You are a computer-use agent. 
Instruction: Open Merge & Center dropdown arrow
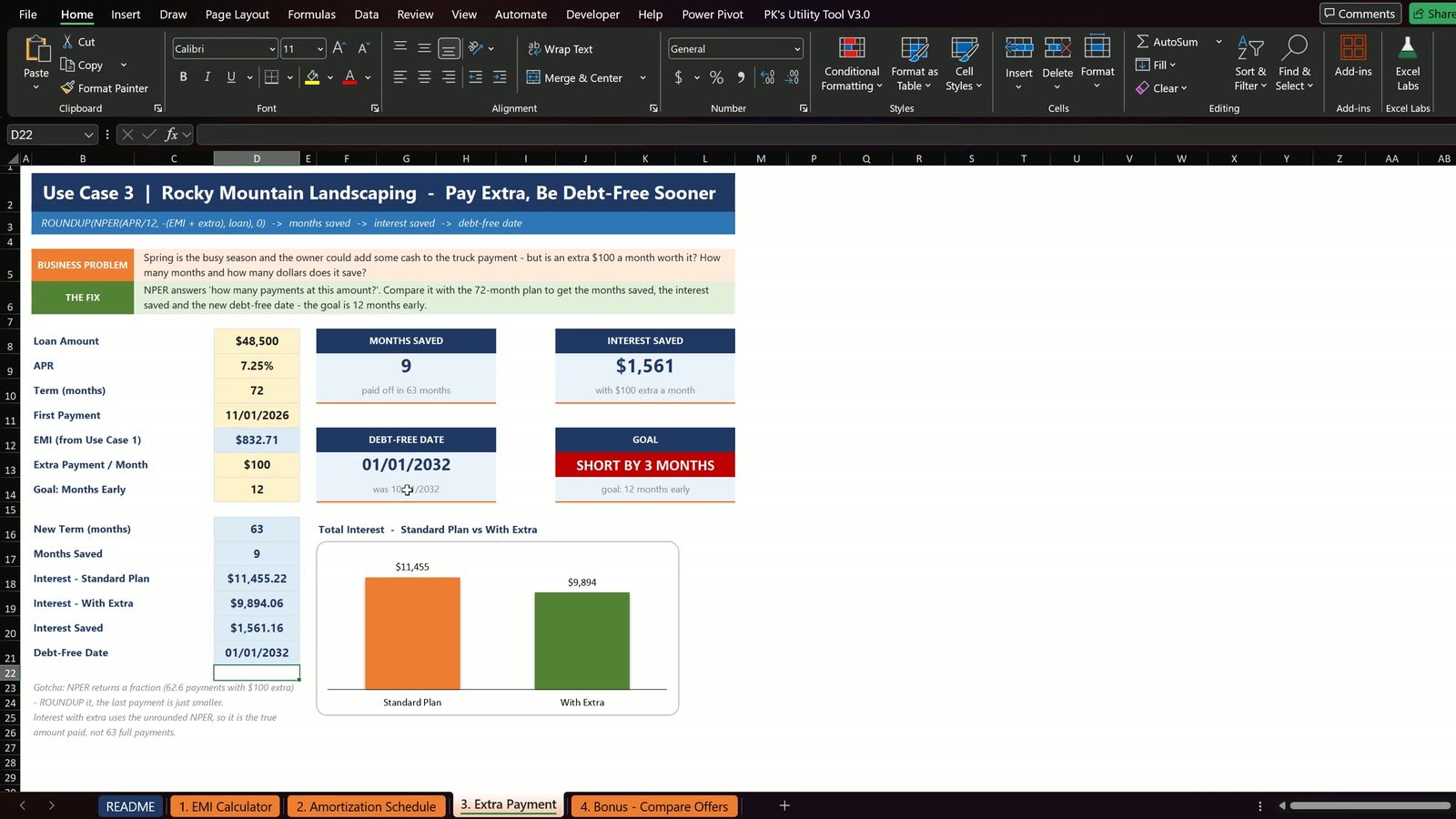click(642, 78)
